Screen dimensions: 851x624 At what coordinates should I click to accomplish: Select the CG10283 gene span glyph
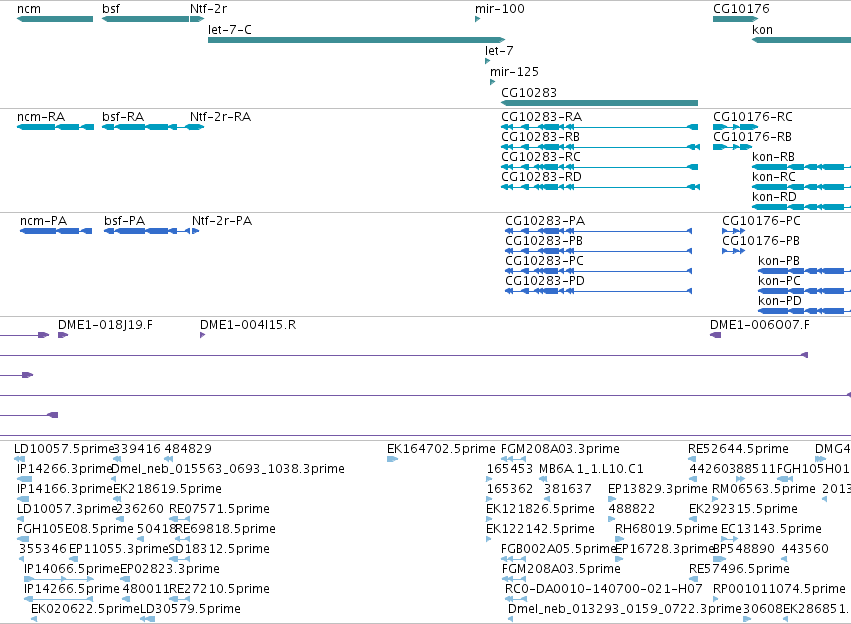pyautogui.click(x=599, y=103)
